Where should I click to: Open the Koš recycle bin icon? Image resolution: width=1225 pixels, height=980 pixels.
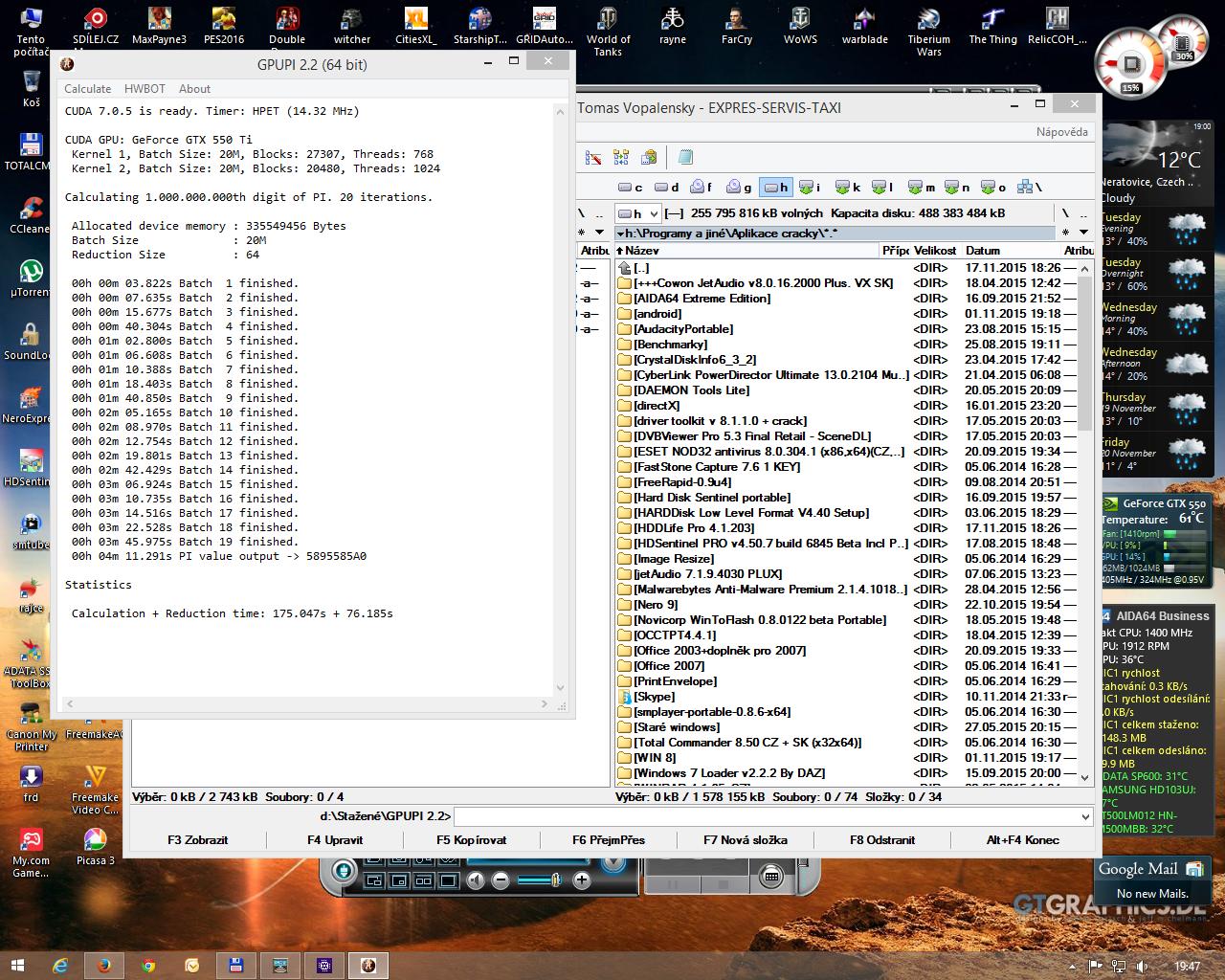tap(32, 88)
